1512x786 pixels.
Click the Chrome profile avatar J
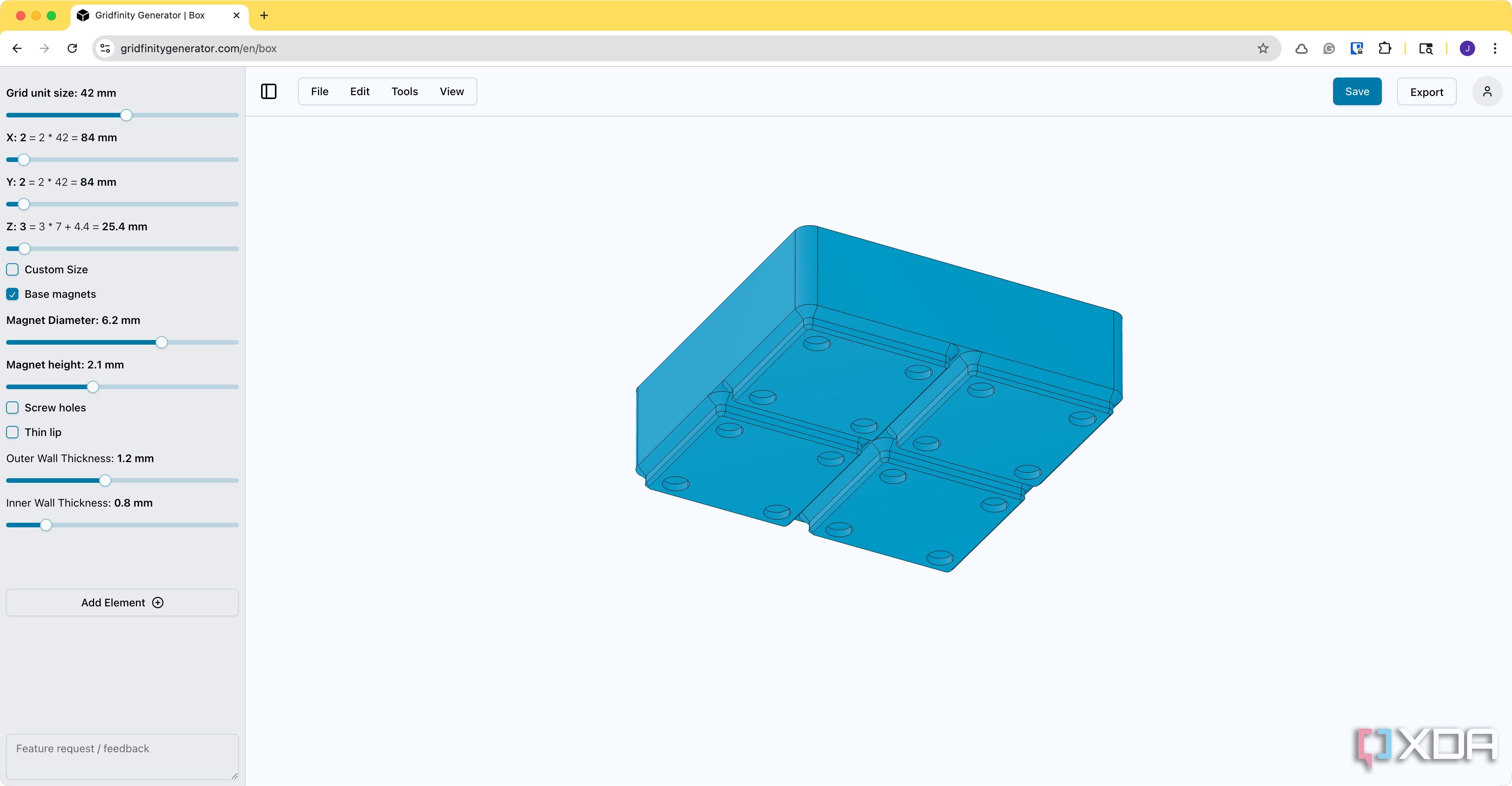[x=1467, y=49]
